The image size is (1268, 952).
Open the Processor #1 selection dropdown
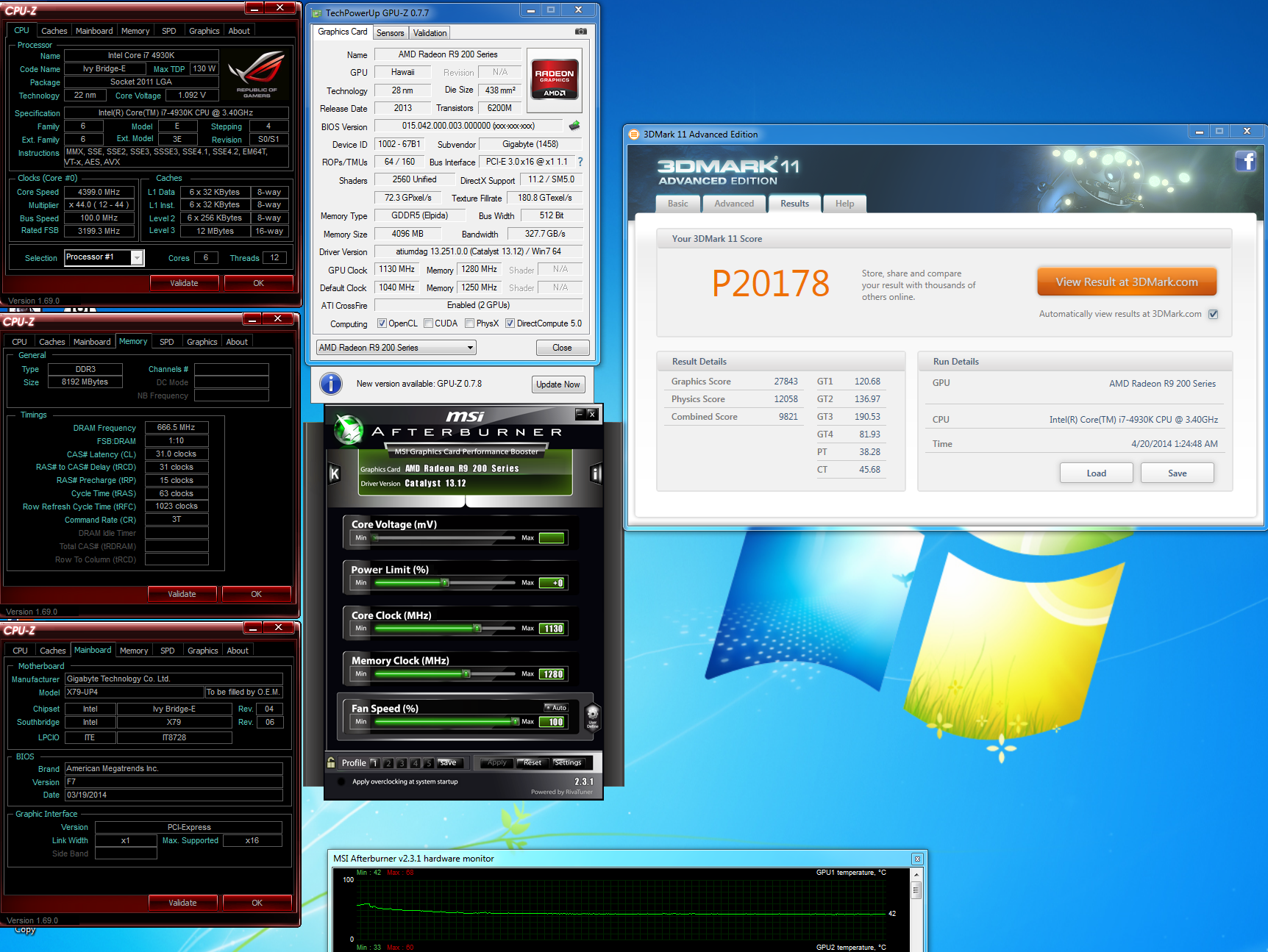click(x=104, y=257)
